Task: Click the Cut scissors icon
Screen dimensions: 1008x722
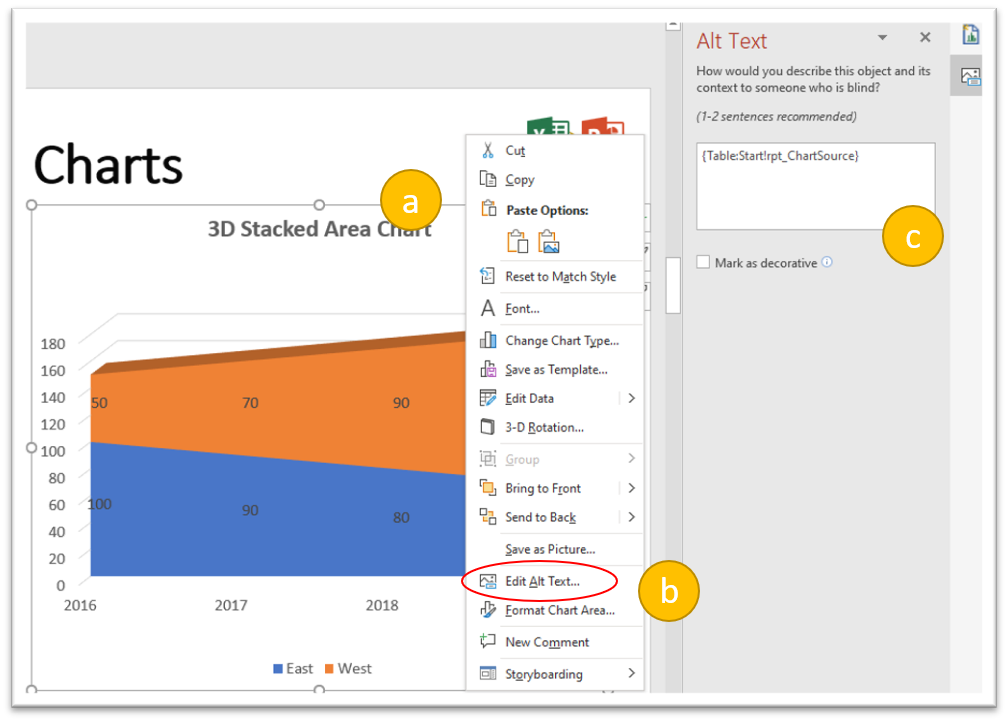Action: click(x=488, y=150)
